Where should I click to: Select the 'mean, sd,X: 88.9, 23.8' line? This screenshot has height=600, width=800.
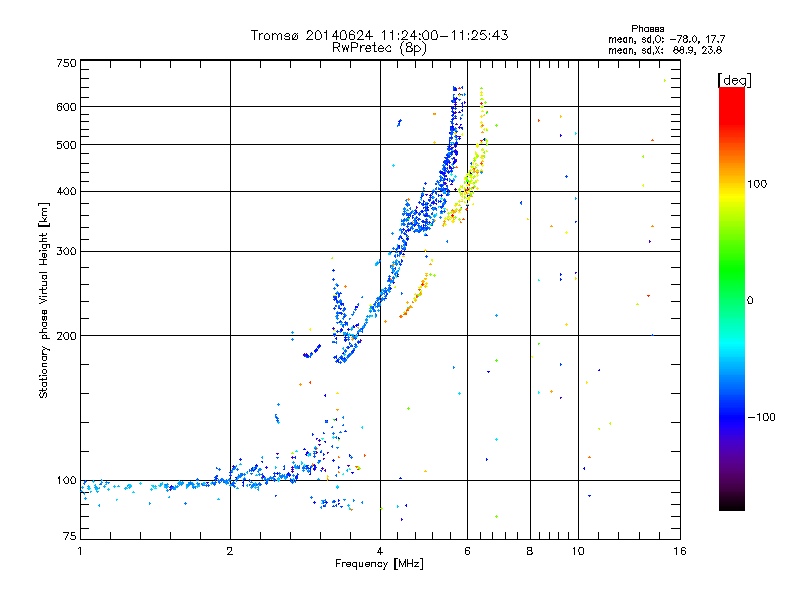pyautogui.click(x=665, y=50)
